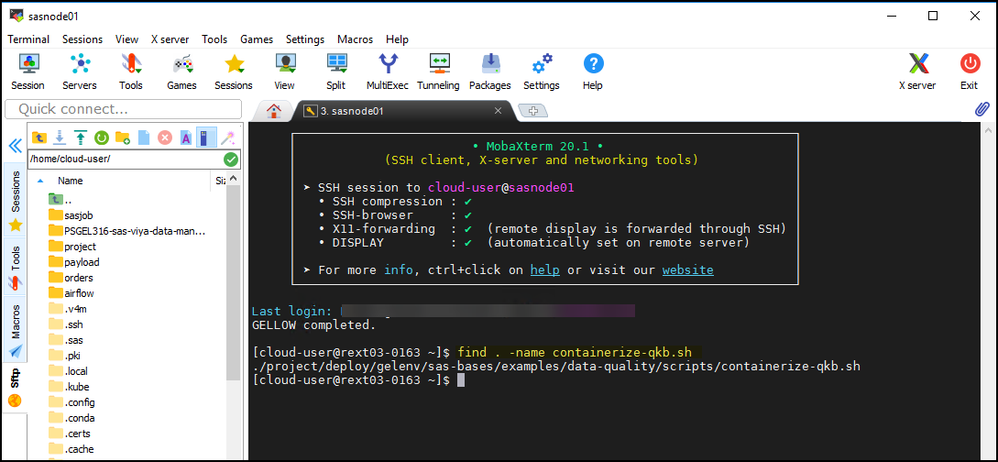
Task: Click the SFTP upload arrow icon
Action: click(80, 137)
